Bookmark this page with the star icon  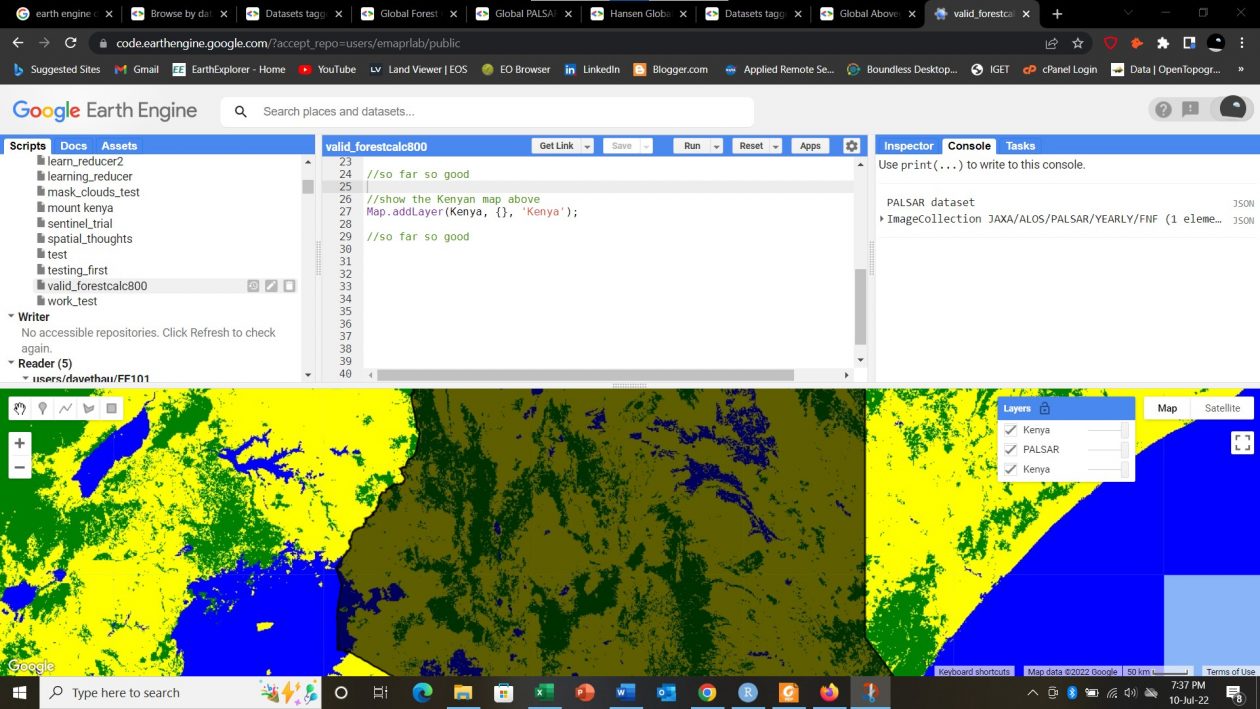coord(1078,43)
